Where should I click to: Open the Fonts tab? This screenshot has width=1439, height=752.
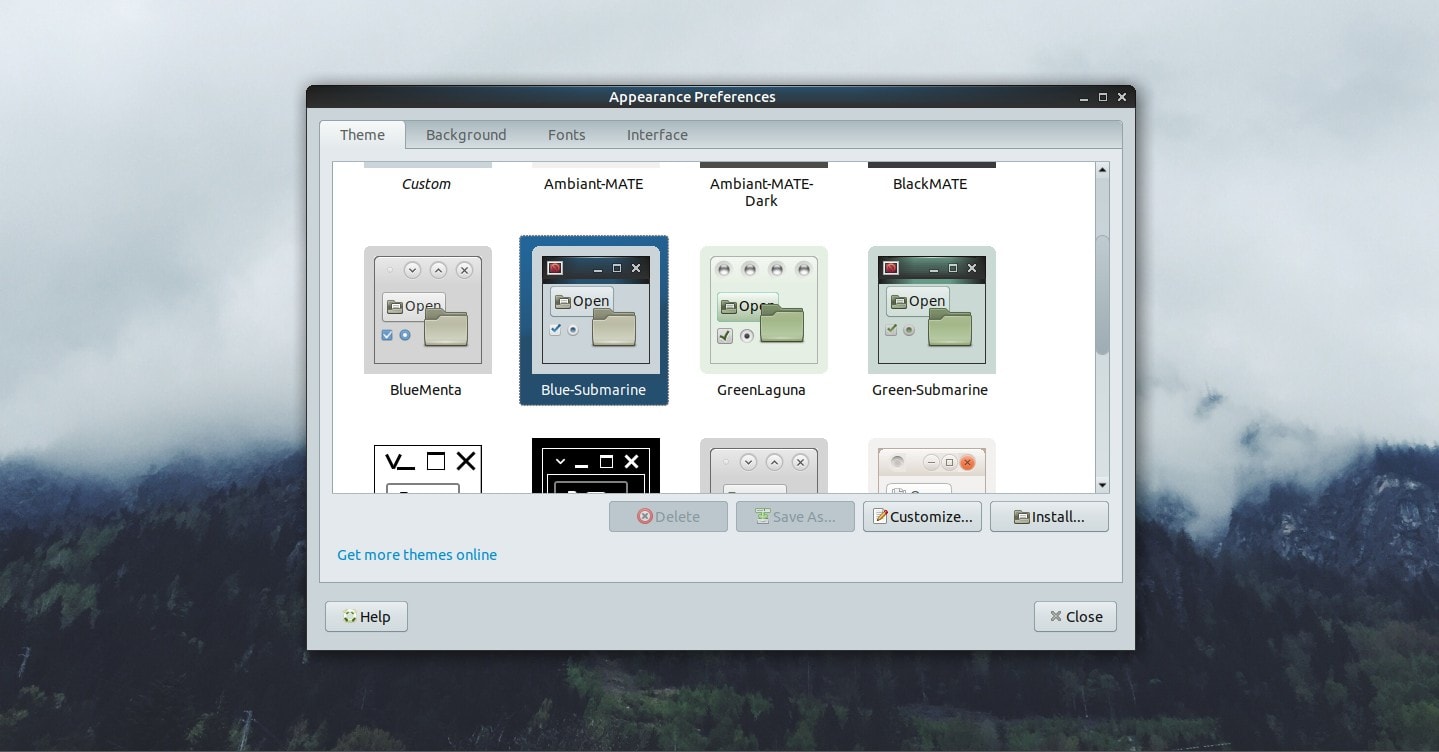tap(566, 135)
